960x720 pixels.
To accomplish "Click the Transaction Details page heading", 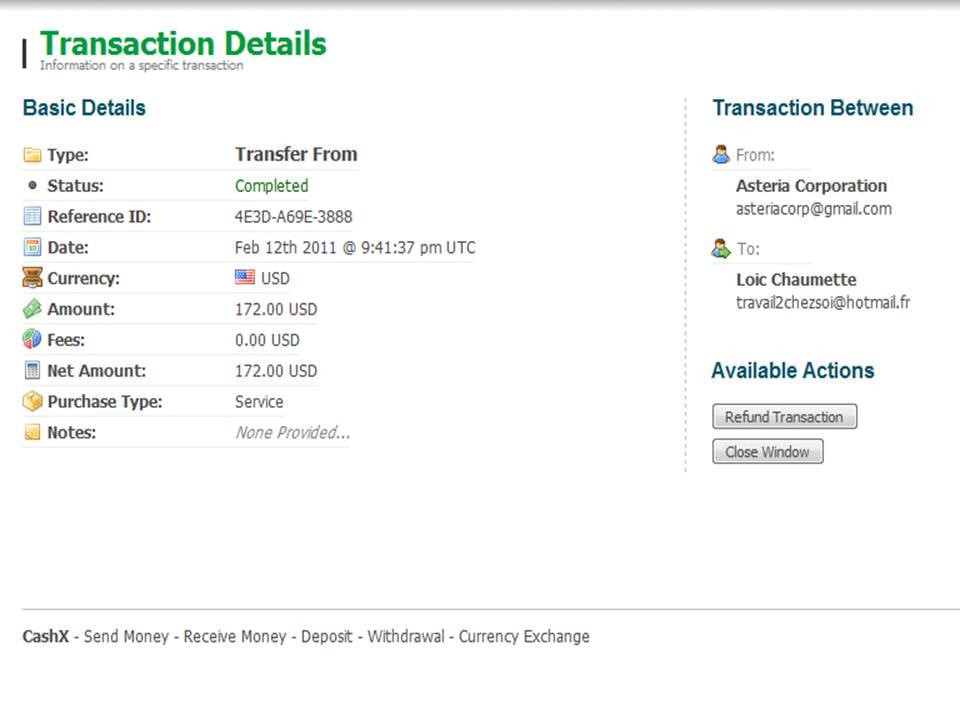I will (x=183, y=44).
